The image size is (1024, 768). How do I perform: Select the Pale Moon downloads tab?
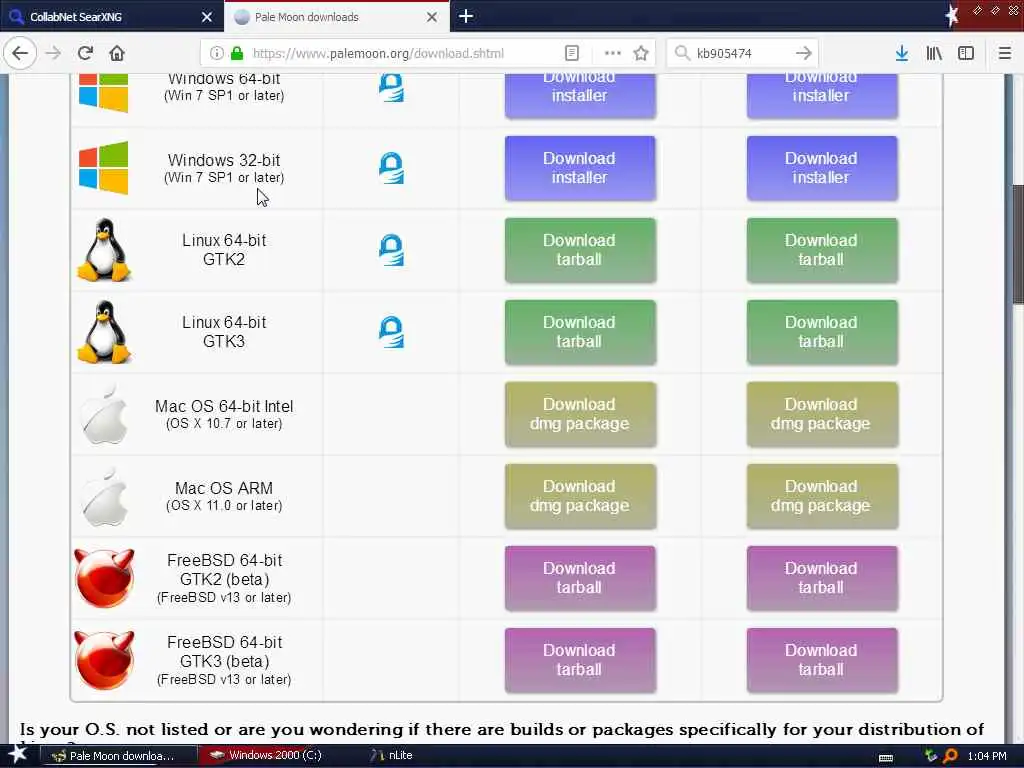click(x=336, y=16)
